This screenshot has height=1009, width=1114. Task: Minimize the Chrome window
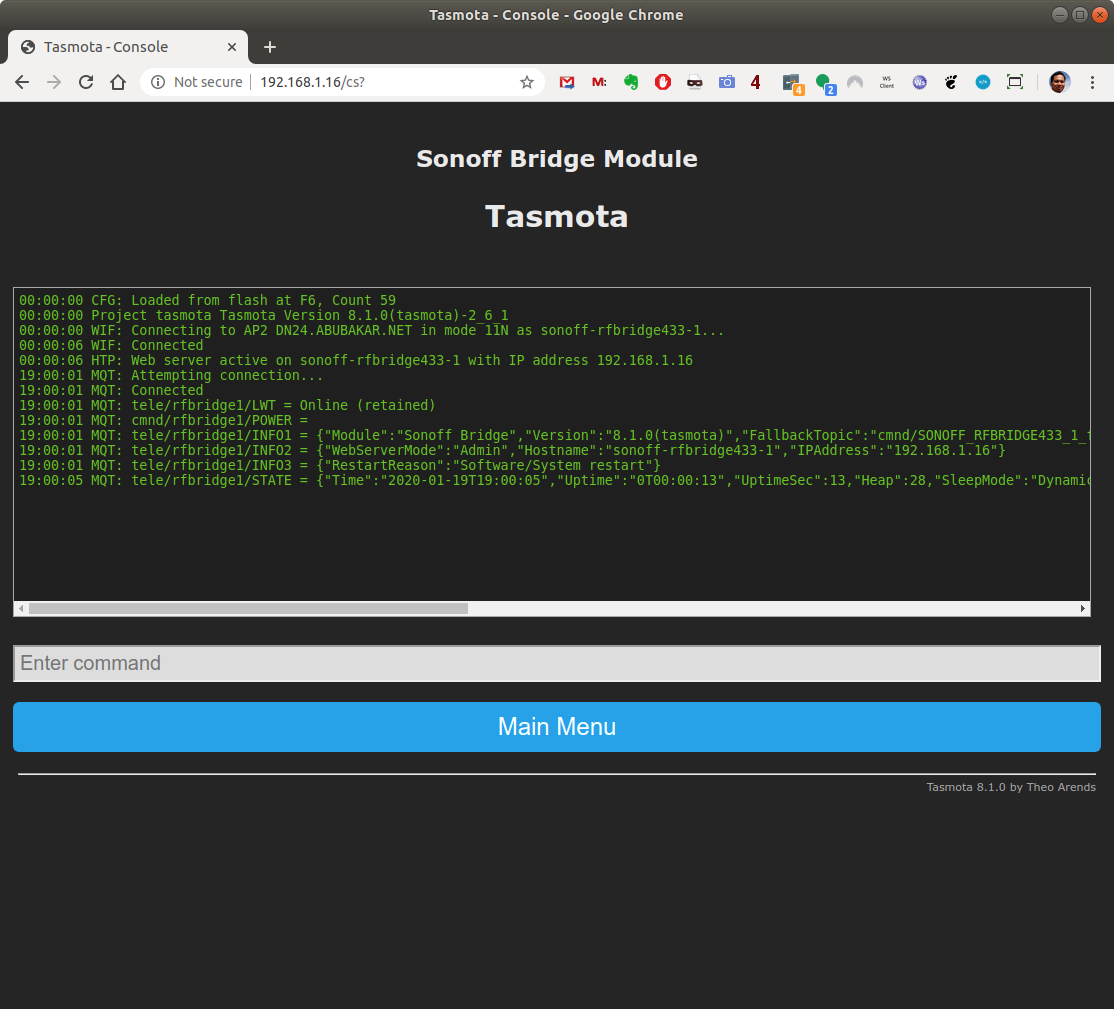pyautogui.click(x=1059, y=15)
